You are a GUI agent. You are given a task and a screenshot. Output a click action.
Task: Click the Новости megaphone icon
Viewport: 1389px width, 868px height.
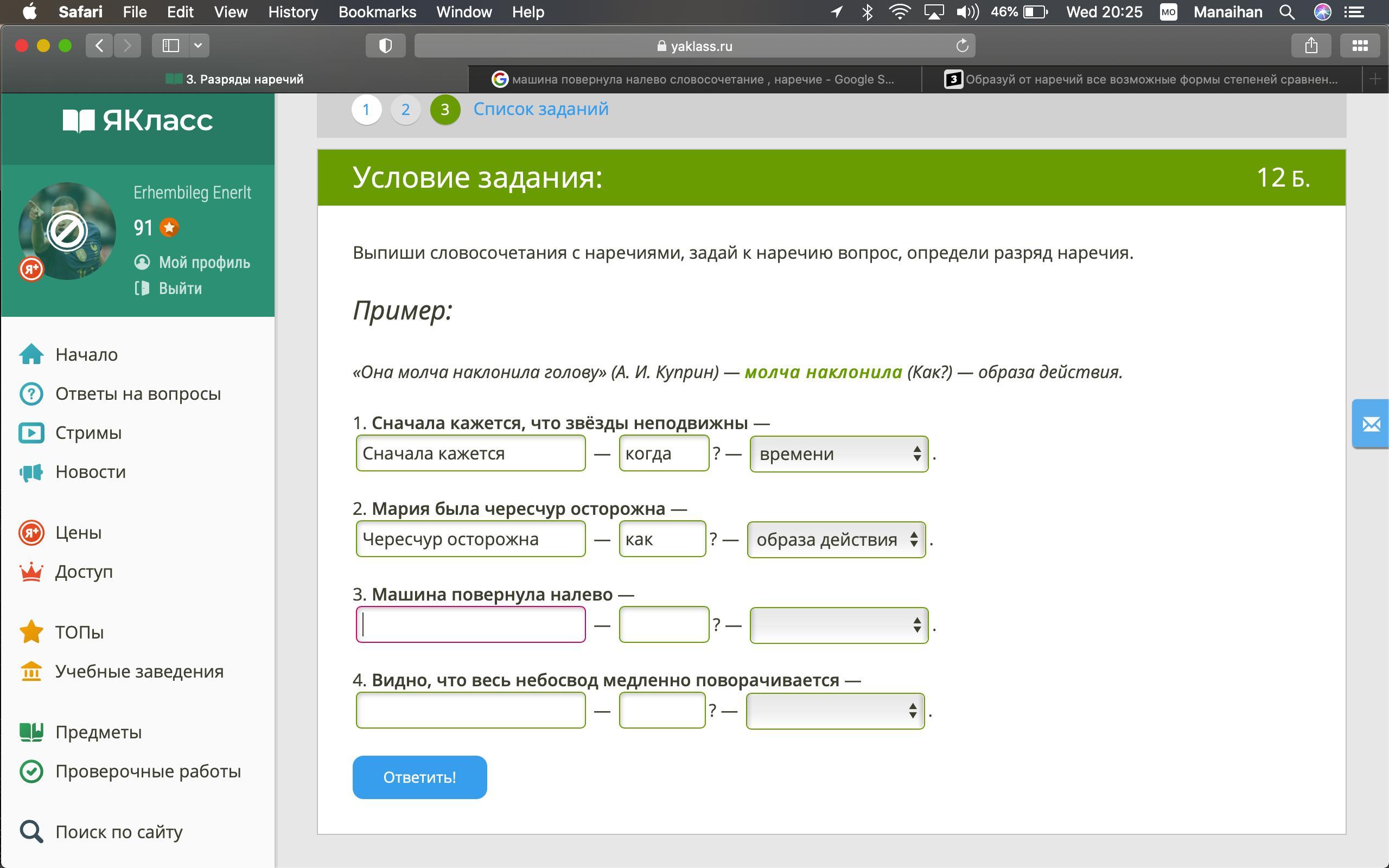(31, 472)
